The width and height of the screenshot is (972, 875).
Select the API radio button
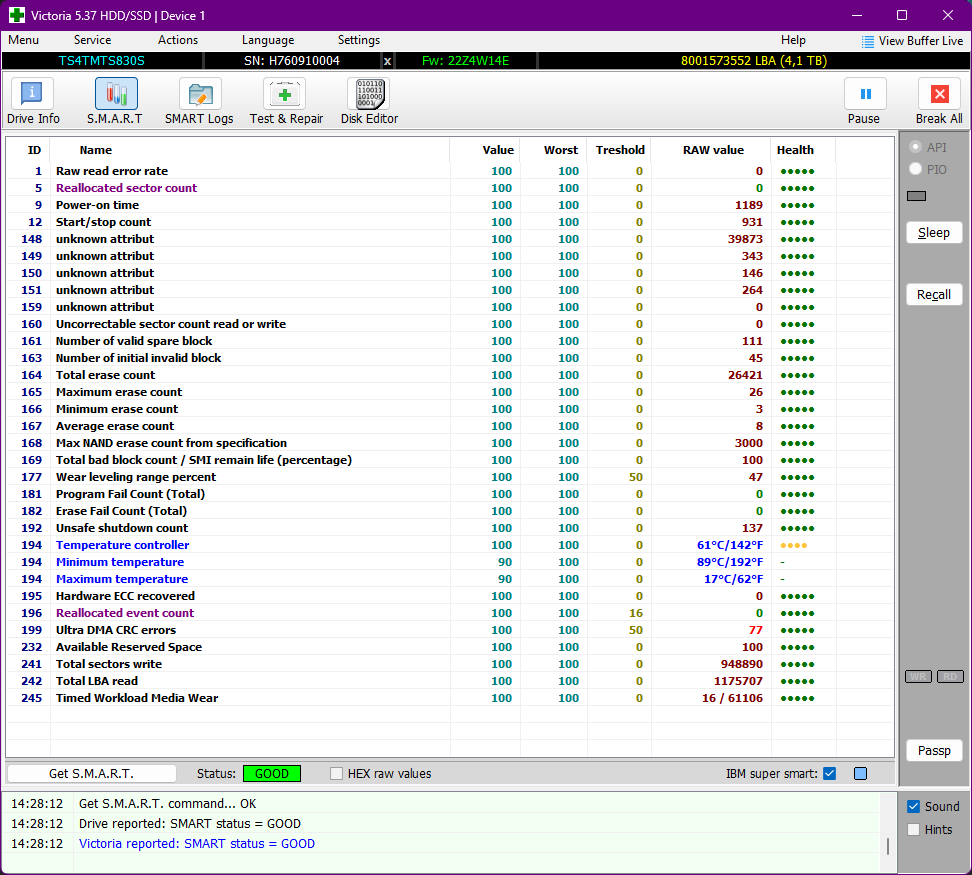(915, 147)
